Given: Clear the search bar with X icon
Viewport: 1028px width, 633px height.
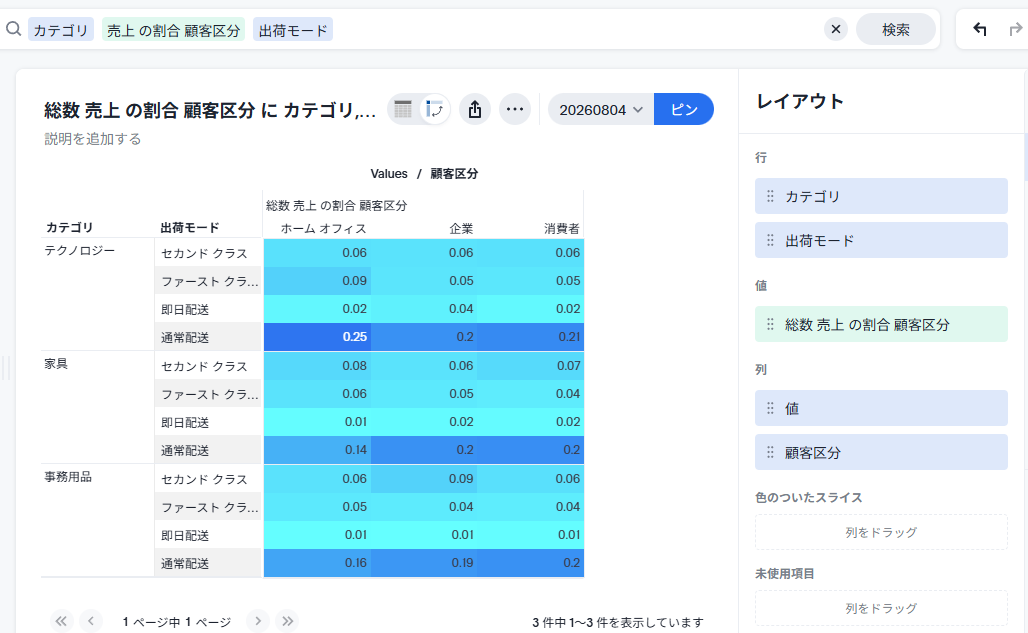Looking at the screenshot, I should [x=835, y=29].
